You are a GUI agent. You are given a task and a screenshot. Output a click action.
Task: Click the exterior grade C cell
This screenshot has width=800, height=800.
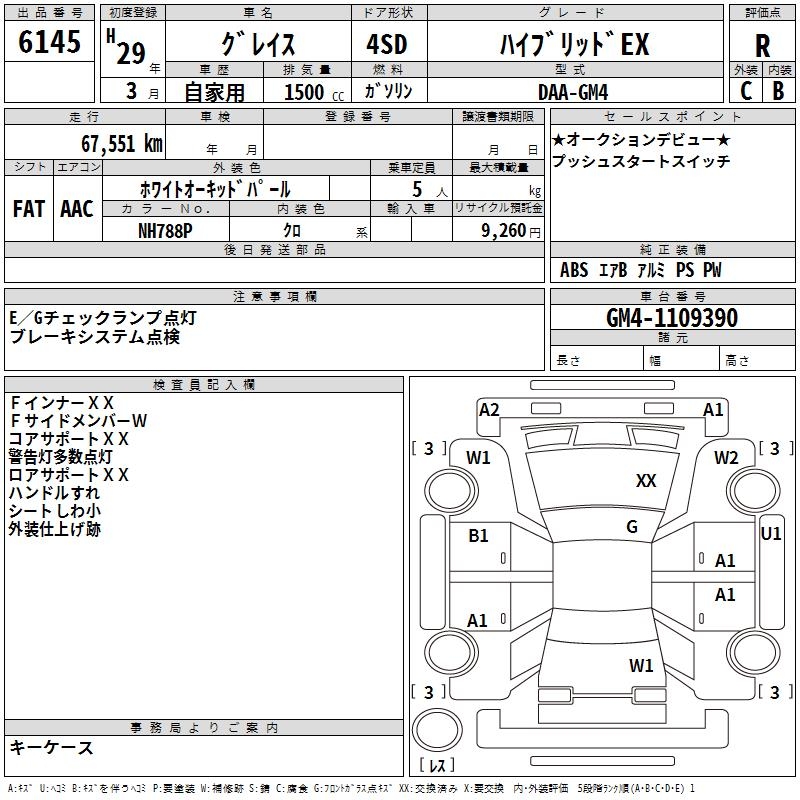(x=745, y=90)
